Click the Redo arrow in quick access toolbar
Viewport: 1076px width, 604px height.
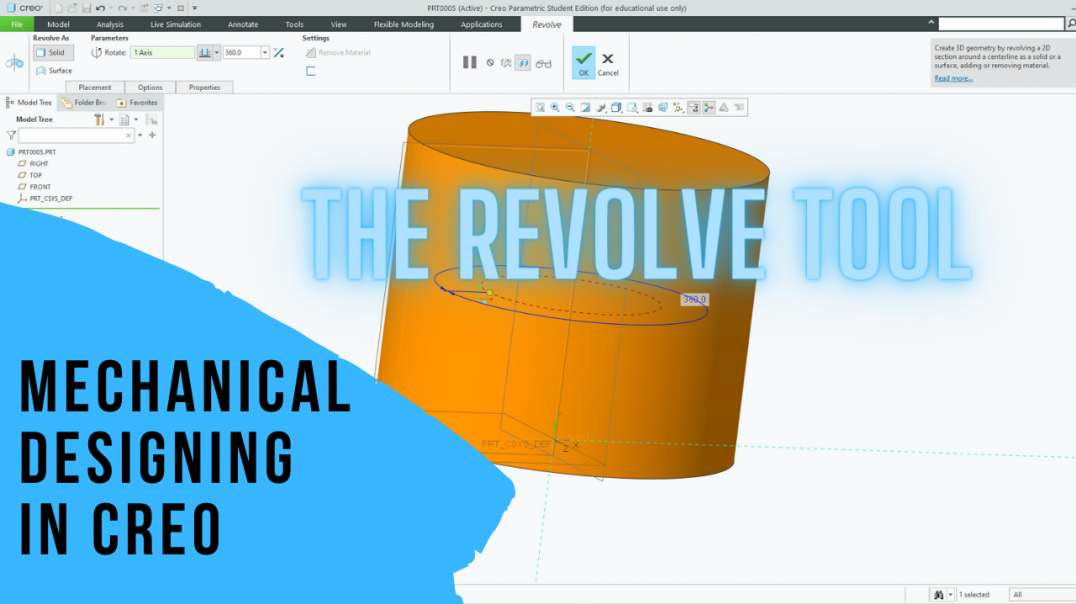(x=122, y=8)
